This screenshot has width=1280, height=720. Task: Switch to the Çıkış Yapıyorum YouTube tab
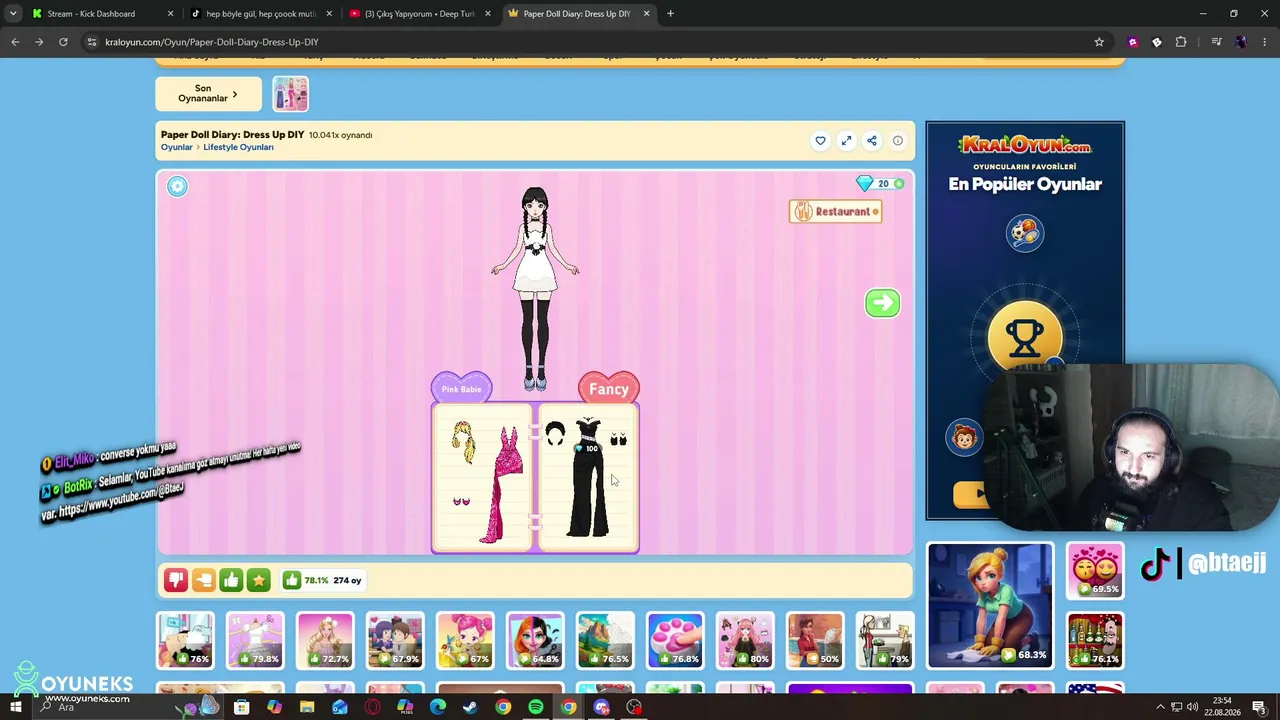[420, 14]
